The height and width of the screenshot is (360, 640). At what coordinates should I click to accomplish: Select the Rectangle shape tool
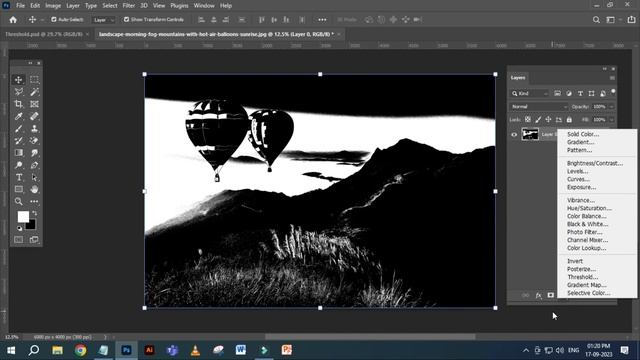[18, 189]
